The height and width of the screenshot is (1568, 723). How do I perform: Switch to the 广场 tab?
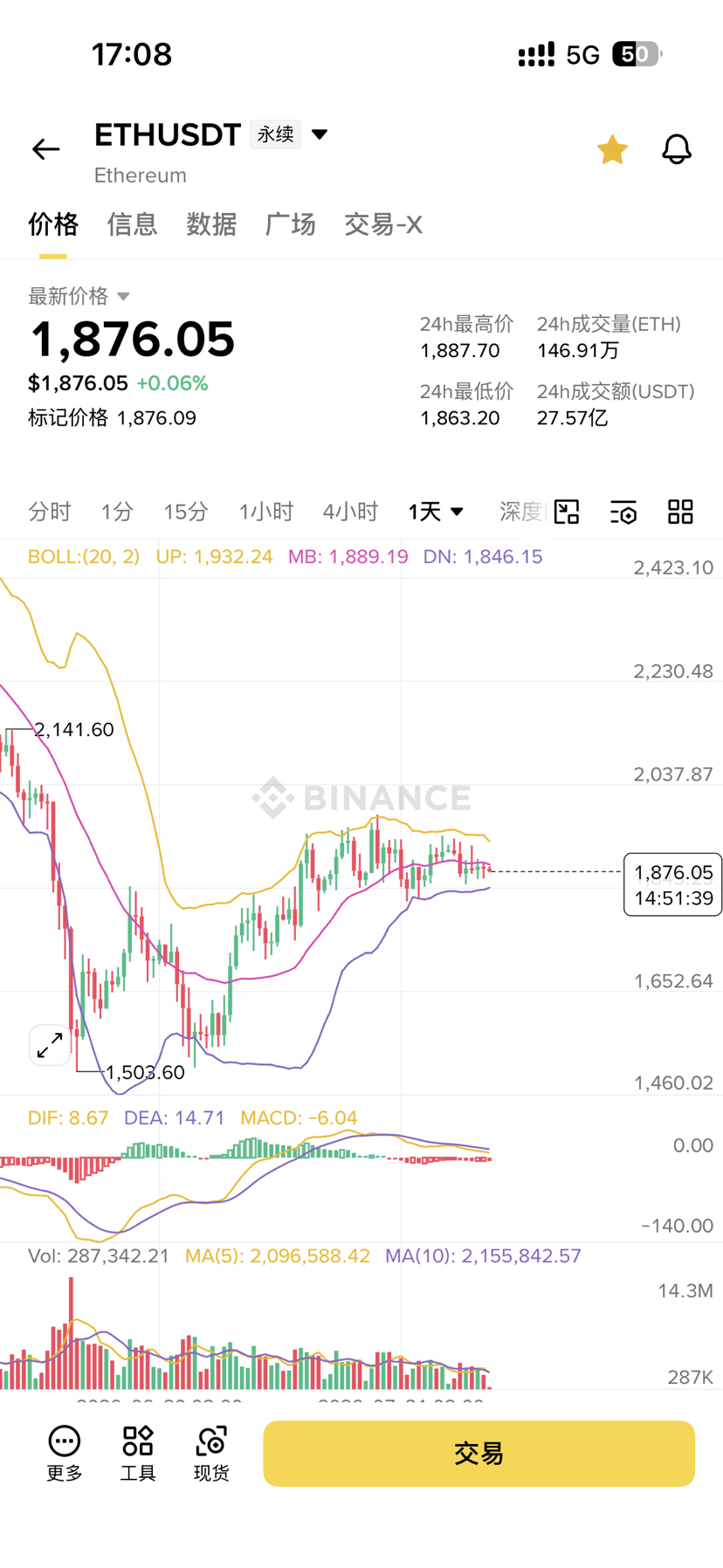(x=290, y=224)
